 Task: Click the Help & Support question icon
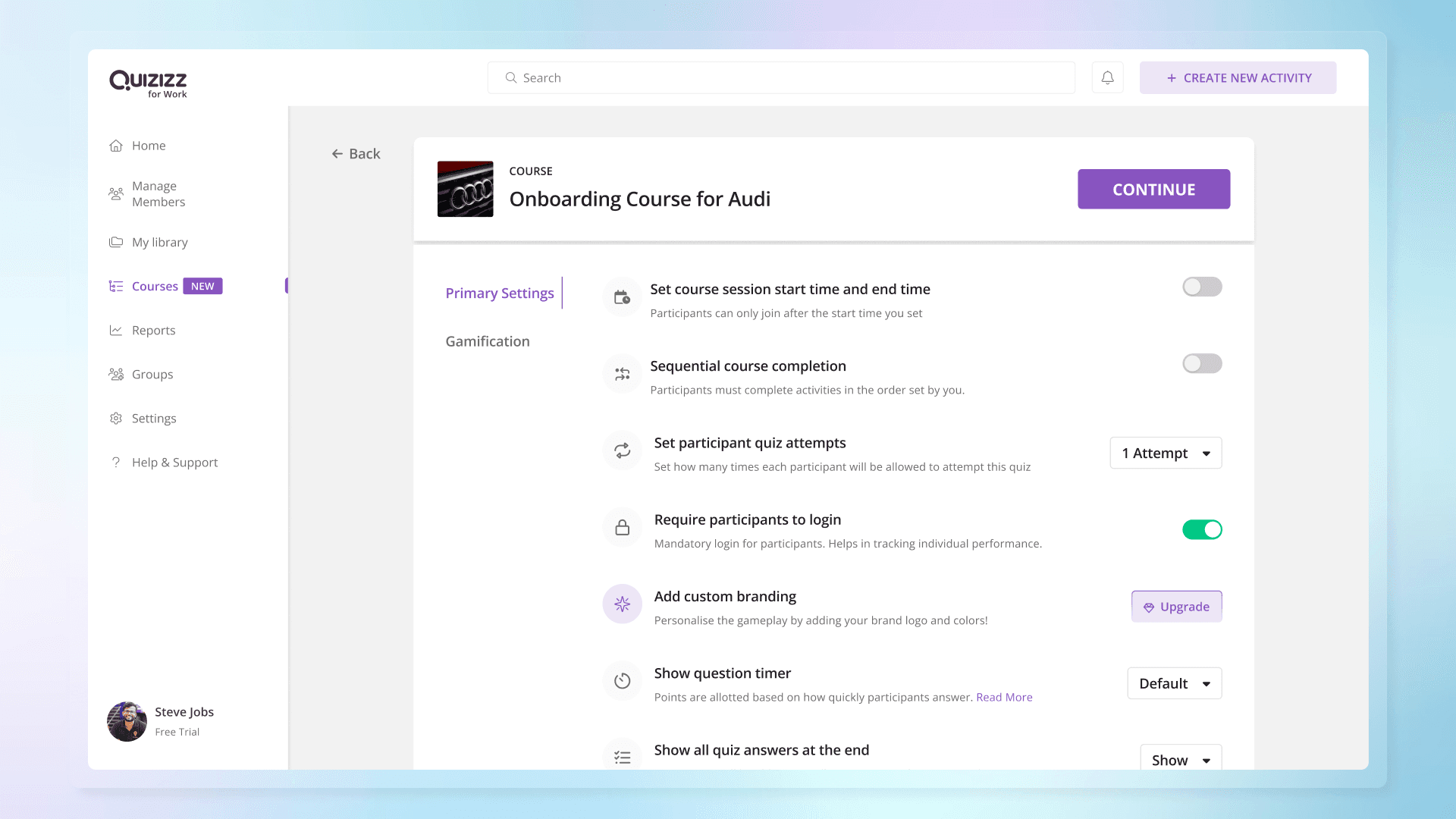pyautogui.click(x=116, y=463)
